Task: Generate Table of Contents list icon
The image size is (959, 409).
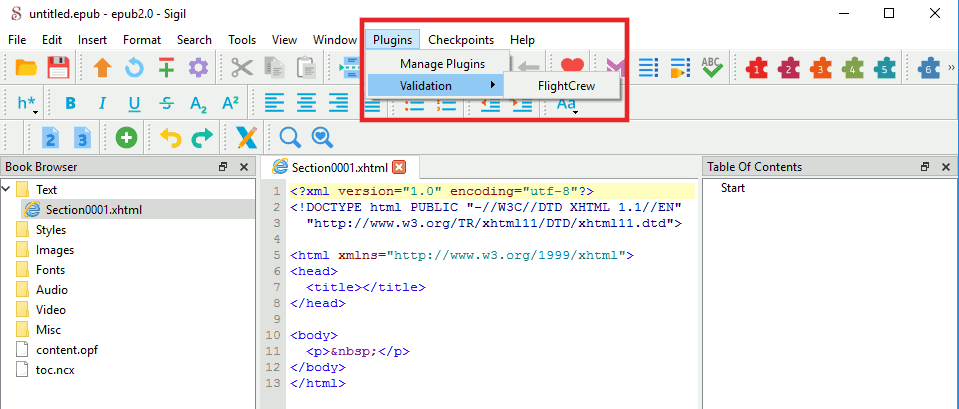Action: coord(648,67)
